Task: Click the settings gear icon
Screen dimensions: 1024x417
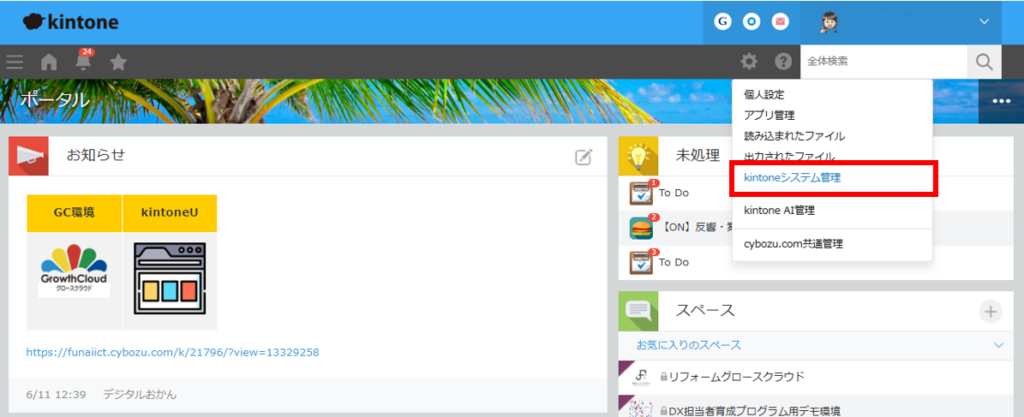Action: [x=749, y=62]
